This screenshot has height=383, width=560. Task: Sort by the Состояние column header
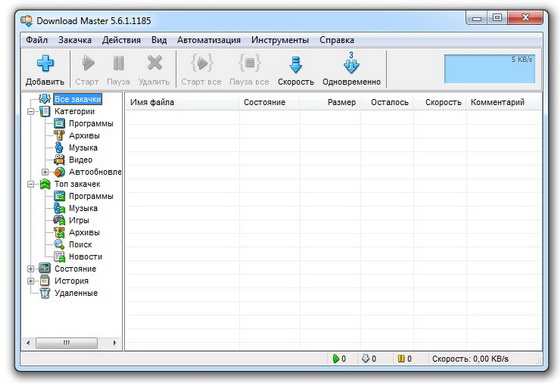pos(269,102)
